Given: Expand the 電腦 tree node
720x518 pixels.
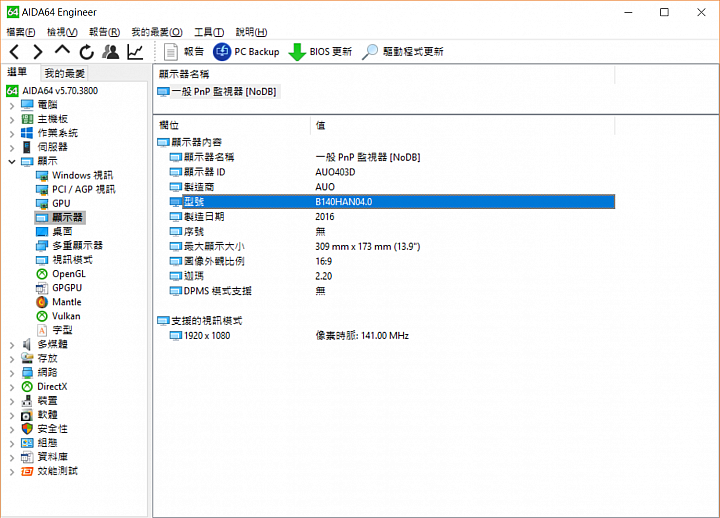Looking at the screenshot, I should click(x=12, y=106).
